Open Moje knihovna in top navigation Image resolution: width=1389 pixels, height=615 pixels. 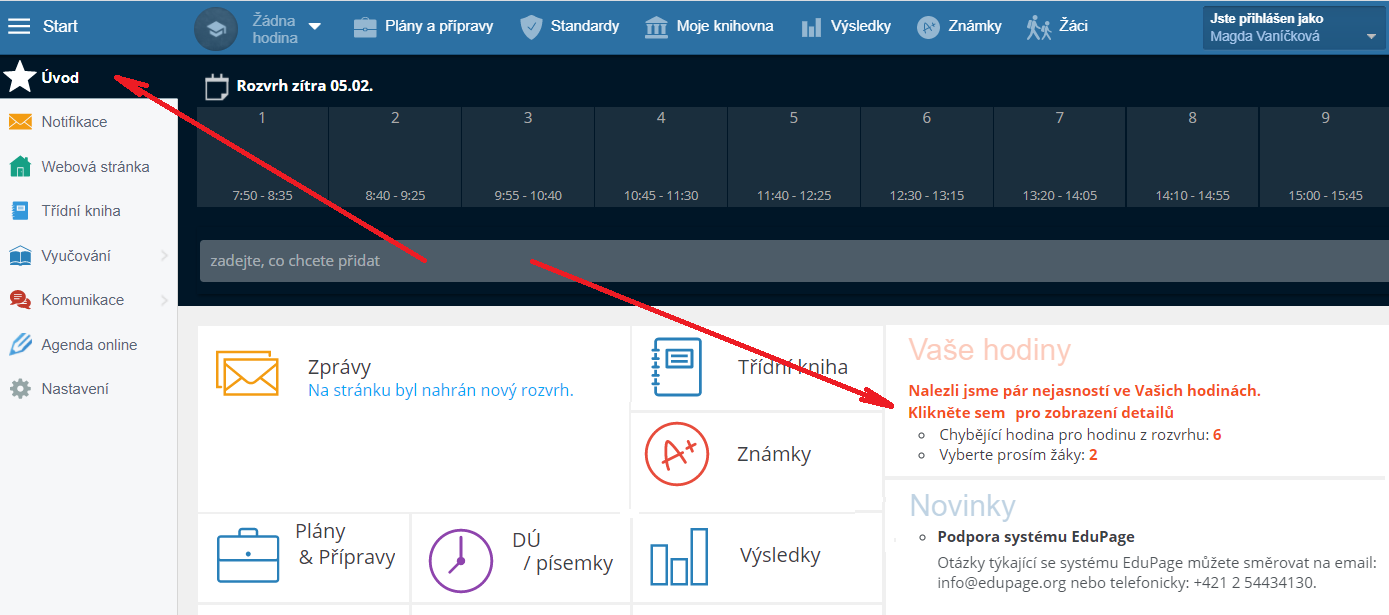point(725,26)
